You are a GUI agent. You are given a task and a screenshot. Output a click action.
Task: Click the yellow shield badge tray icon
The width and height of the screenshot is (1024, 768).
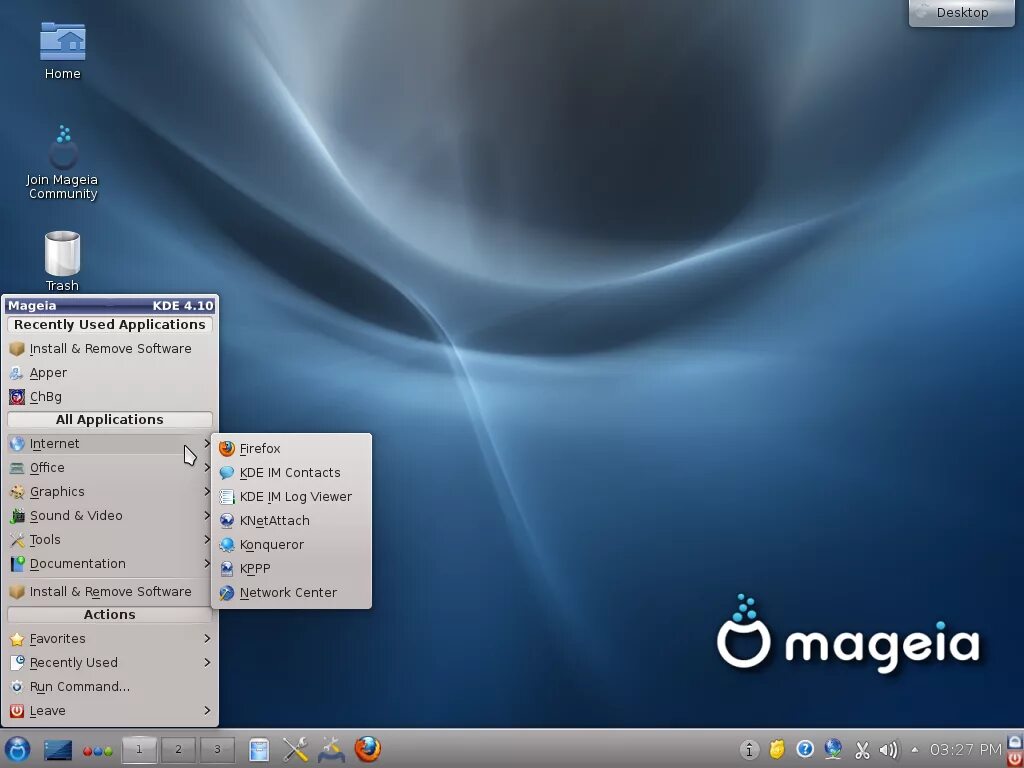tap(776, 748)
